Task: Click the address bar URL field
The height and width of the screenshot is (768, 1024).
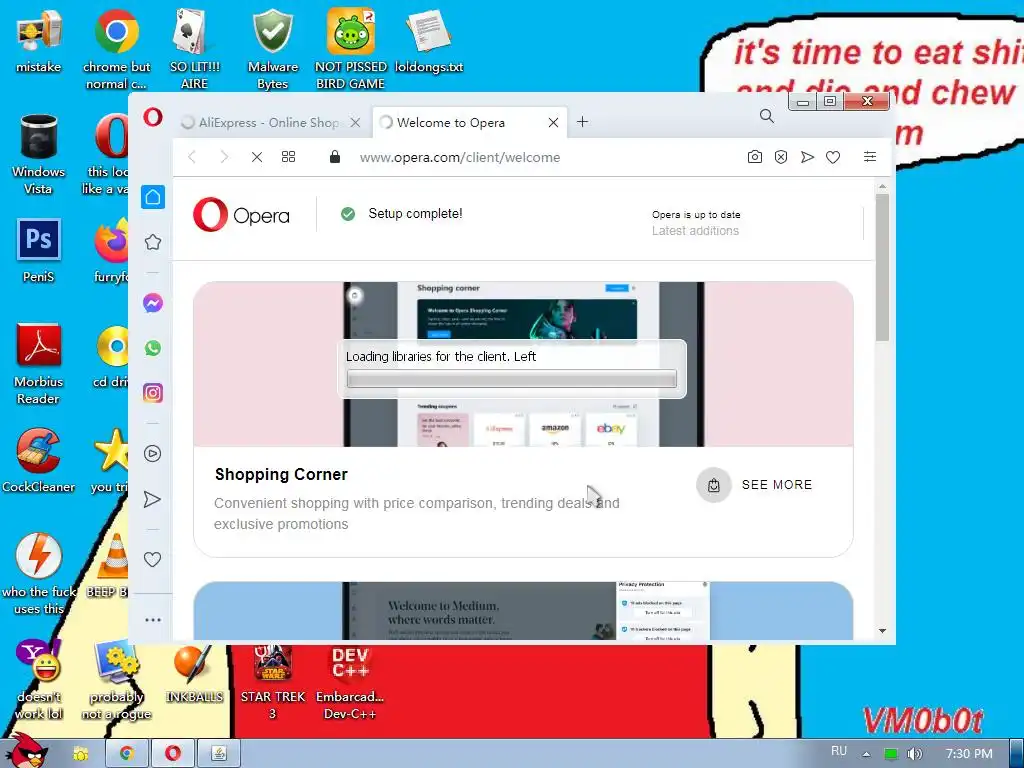Action: (460, 157)
